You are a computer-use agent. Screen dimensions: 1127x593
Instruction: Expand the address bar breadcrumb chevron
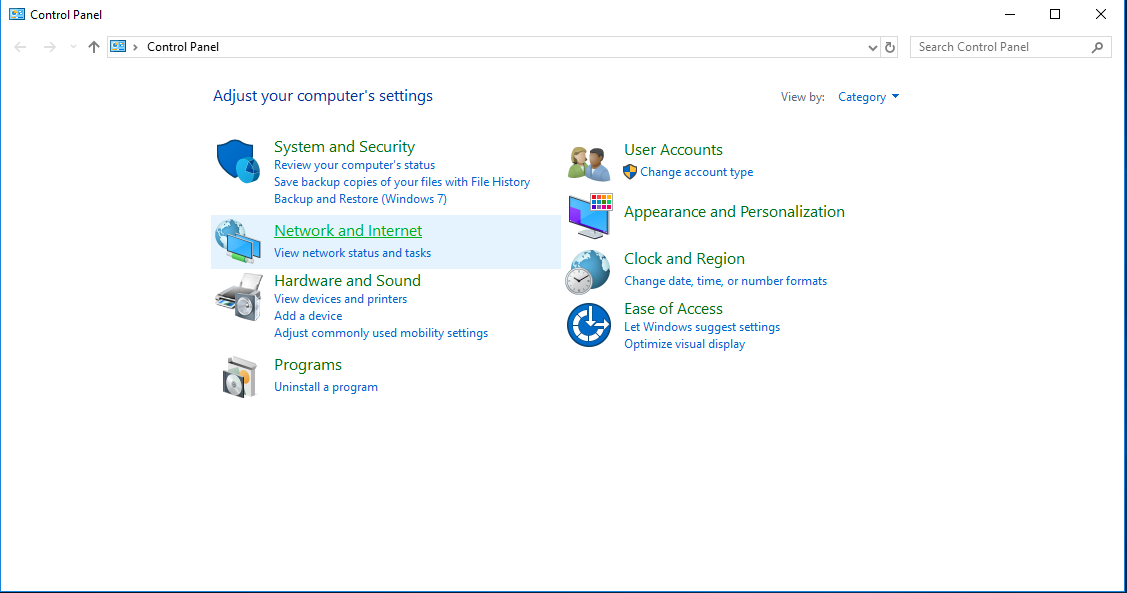coord(137,46)
